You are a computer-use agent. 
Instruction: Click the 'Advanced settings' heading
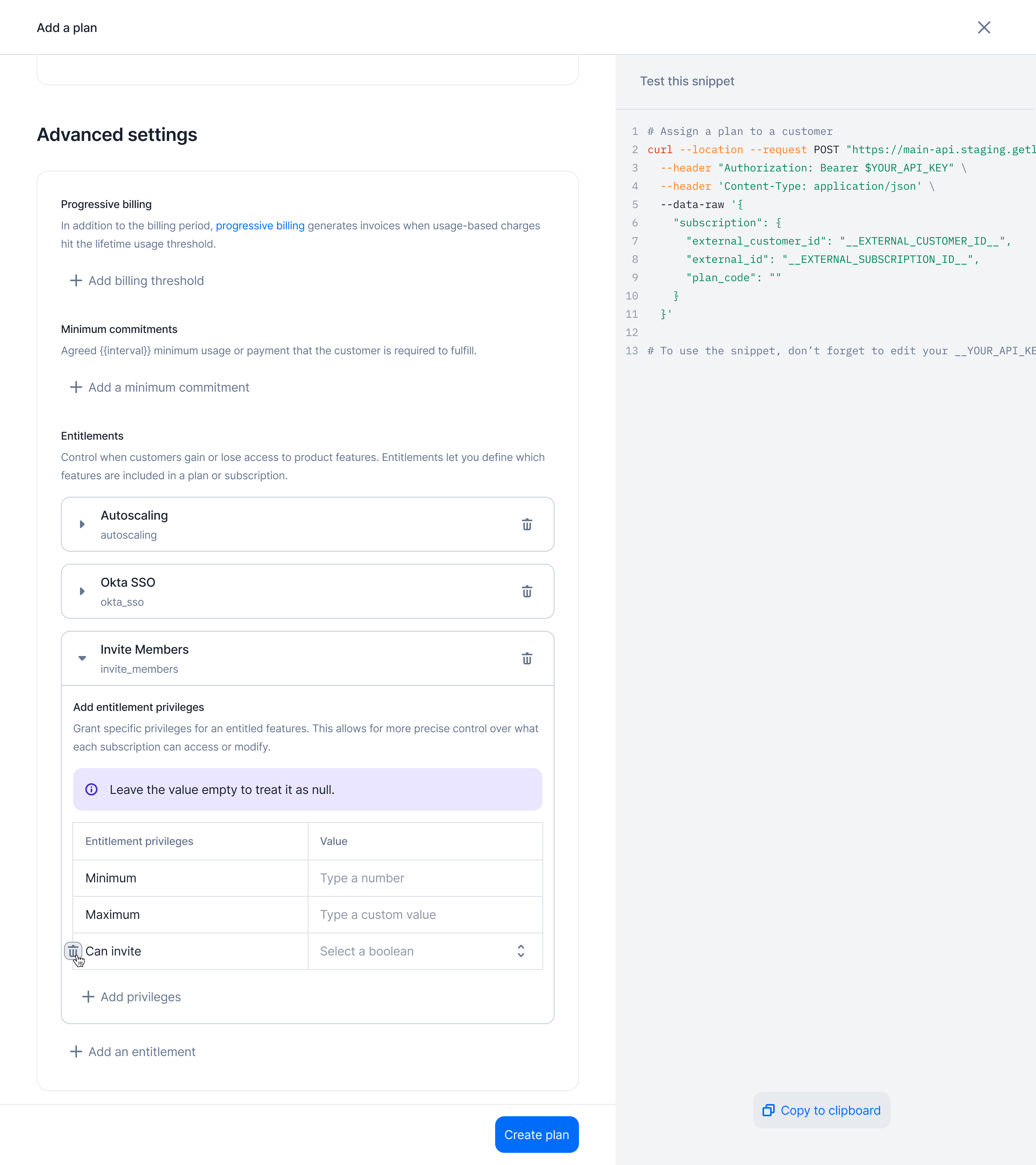[117, 135]
